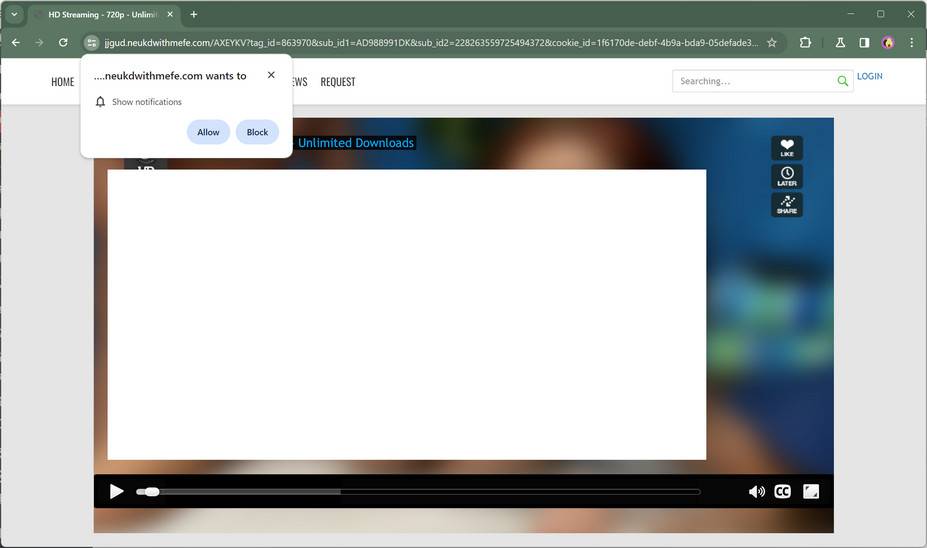The height and width of the screenshot is (548, 927).
Task: Click the Unlimited Downloads link
Action: (x=355, y=142)
